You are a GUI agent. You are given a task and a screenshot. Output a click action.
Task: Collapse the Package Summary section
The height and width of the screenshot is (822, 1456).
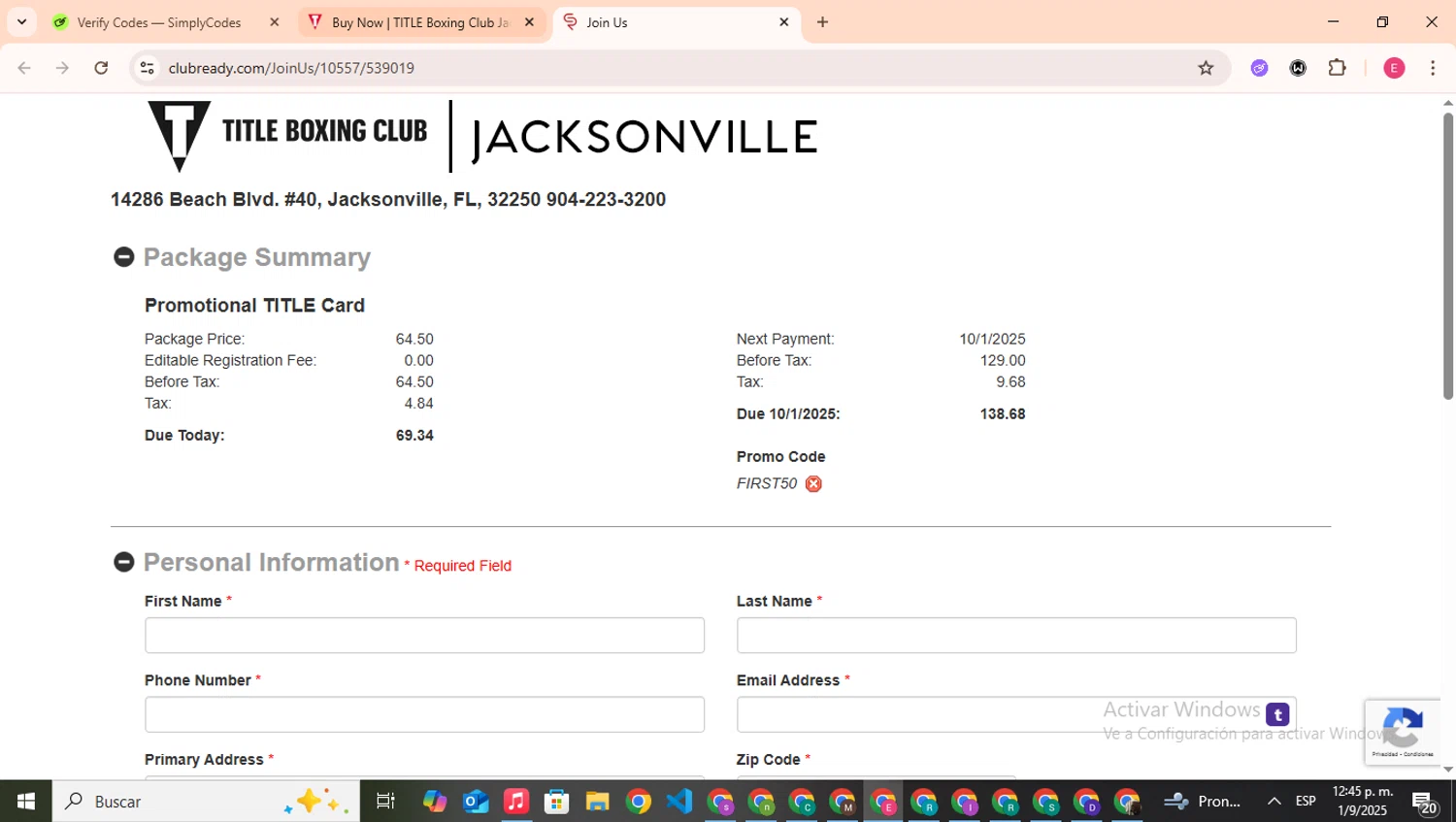tap(123, 257)
